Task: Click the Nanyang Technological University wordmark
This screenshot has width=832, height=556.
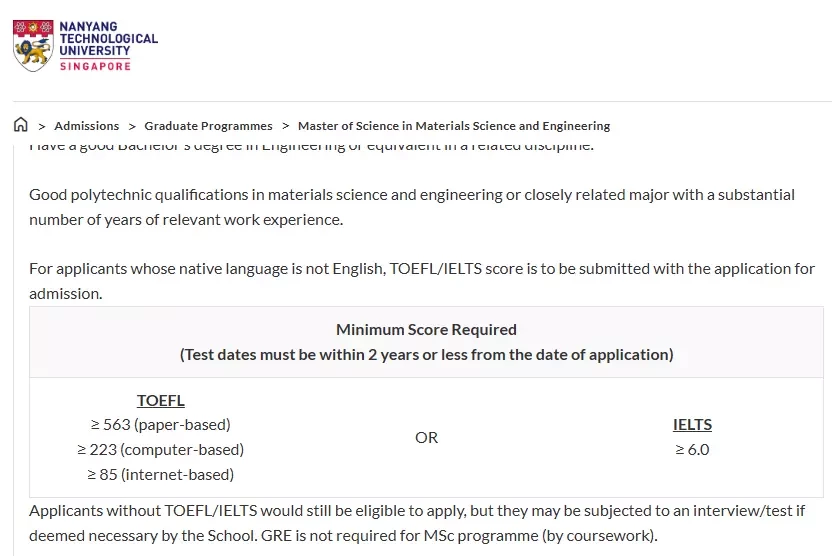Action: 108,39
